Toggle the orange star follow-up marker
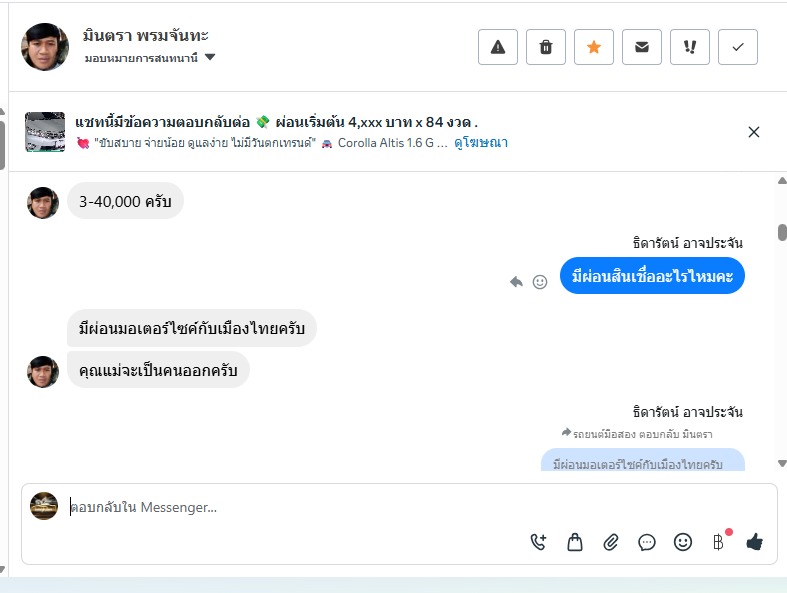 pos(594,47)
